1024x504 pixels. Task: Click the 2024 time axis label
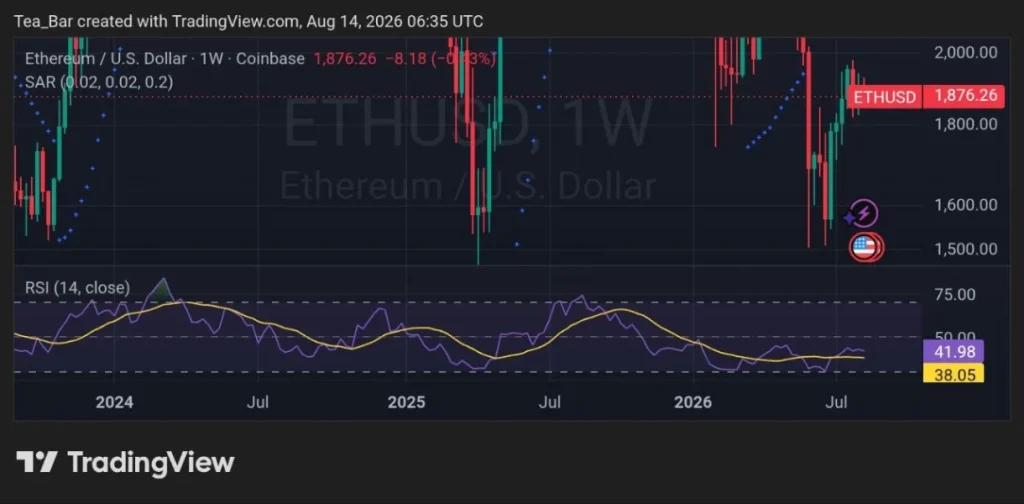(x=114, y=402)
